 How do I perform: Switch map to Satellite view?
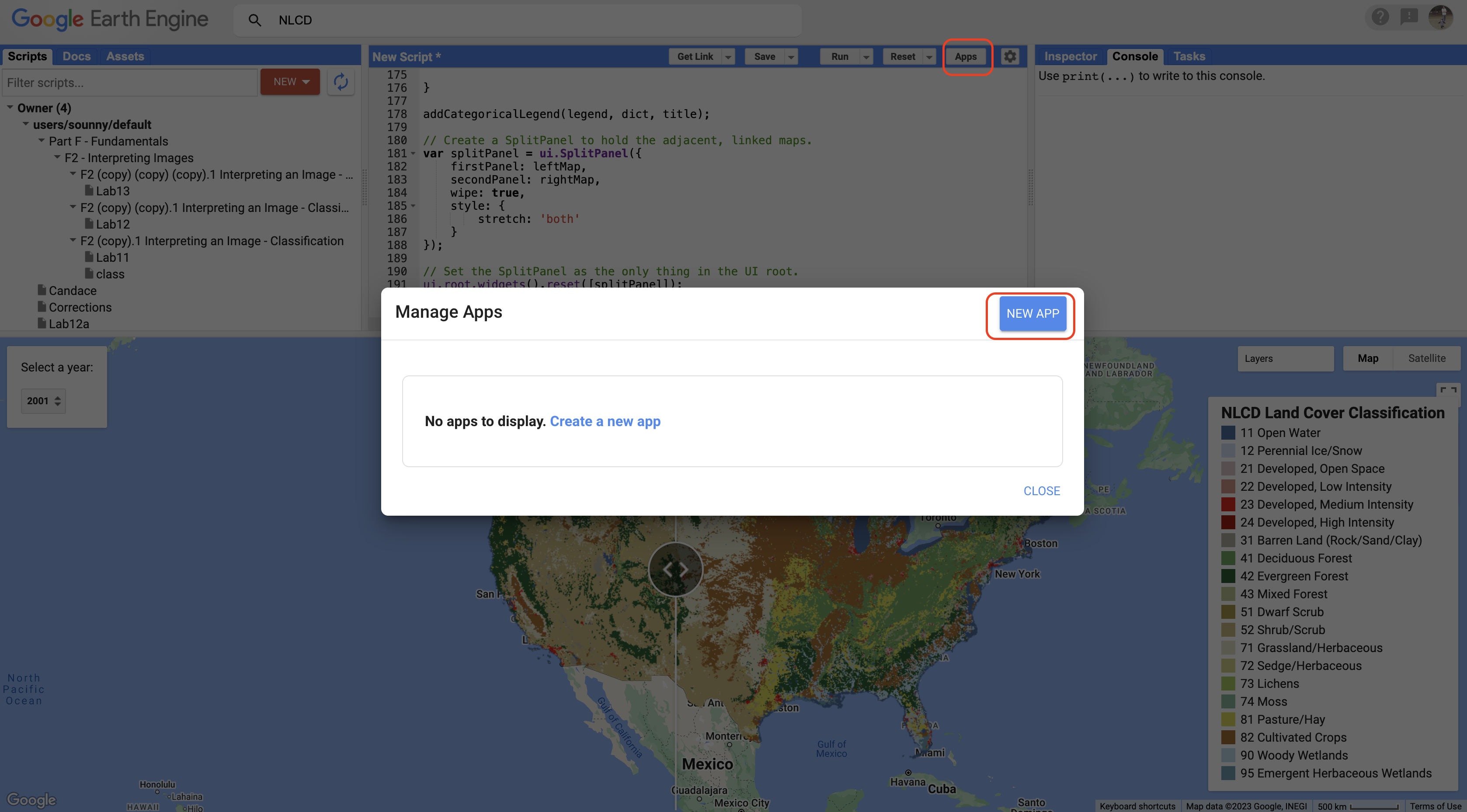1427,358
